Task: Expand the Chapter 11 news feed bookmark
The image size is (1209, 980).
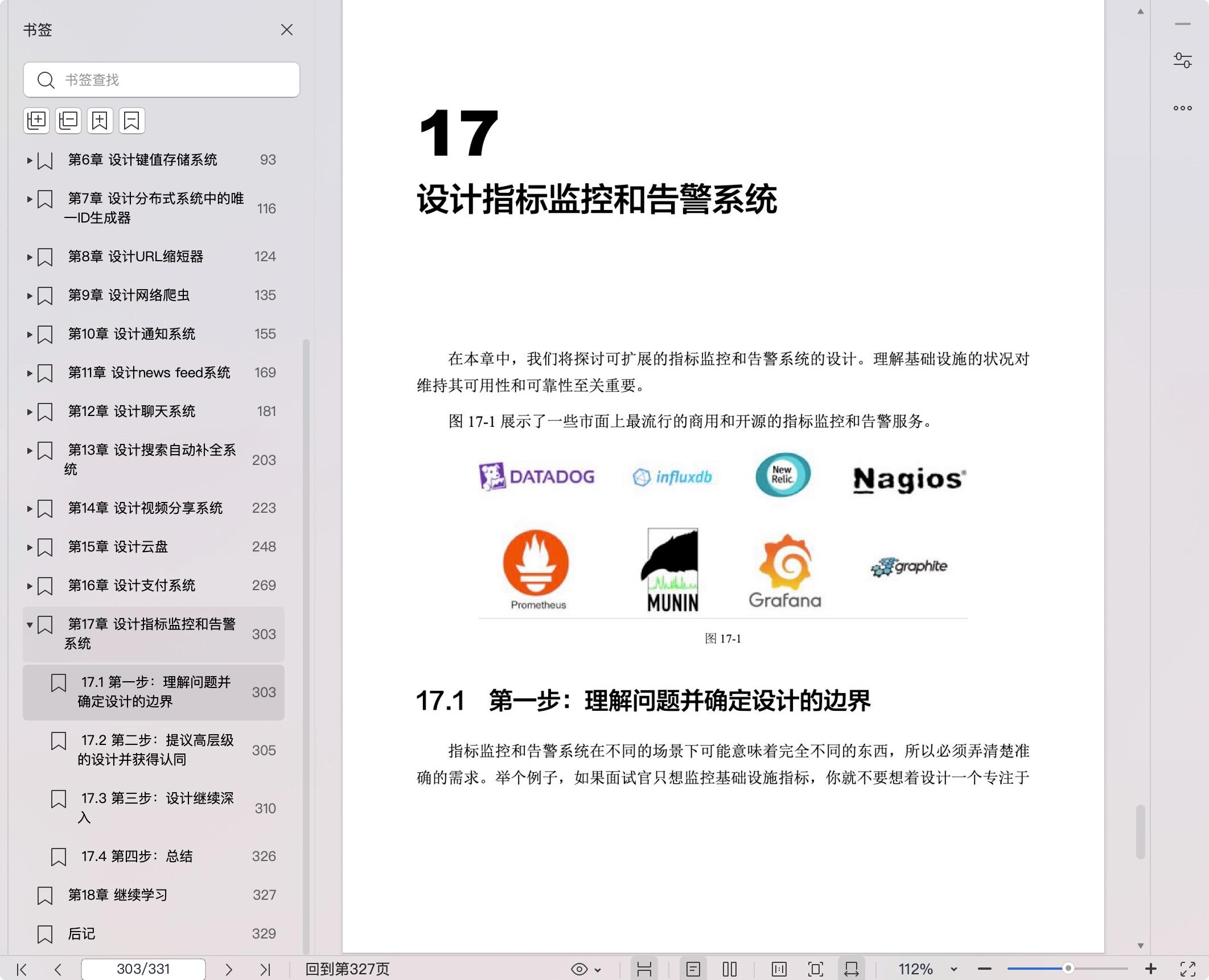Action: tap(30, 373)
